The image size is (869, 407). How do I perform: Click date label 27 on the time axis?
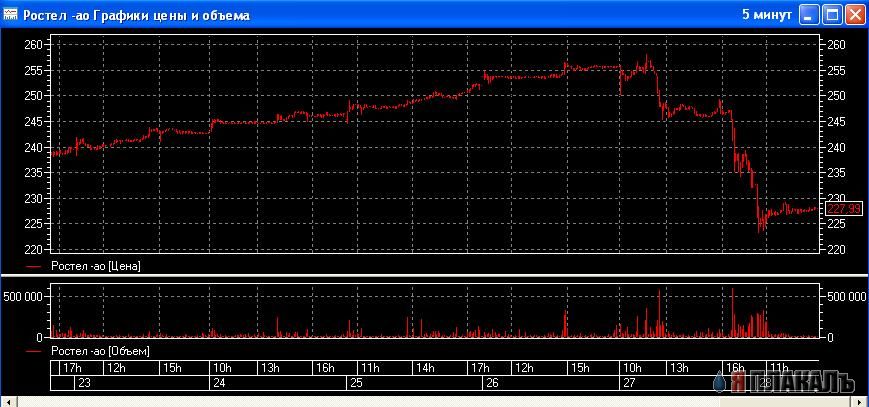coord(628,383)
